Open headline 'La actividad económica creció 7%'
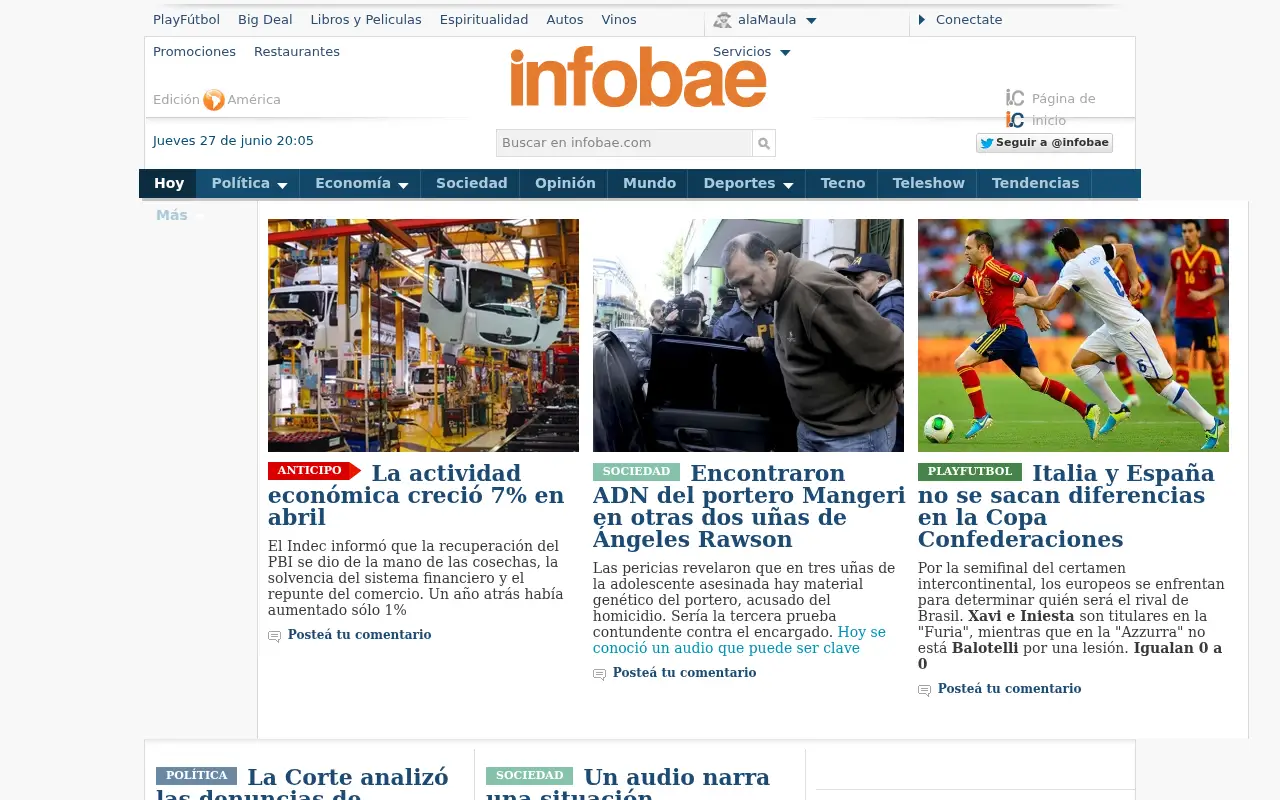The width and height of the screenshot is (1280, 800). 416,495
